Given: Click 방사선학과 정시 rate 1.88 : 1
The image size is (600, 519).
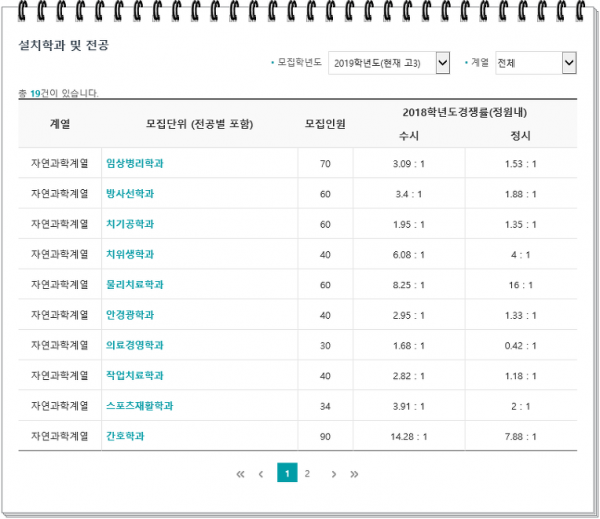Looking at the screenshot, I should (x=520, y=194).
